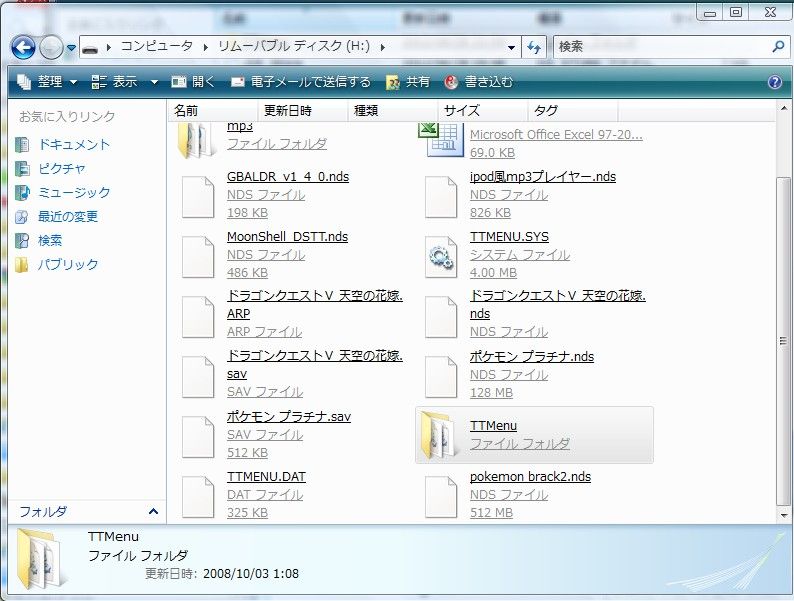Select ドラゴンクエストV 天空の花嫁.nds file icon

pos(441,317)
